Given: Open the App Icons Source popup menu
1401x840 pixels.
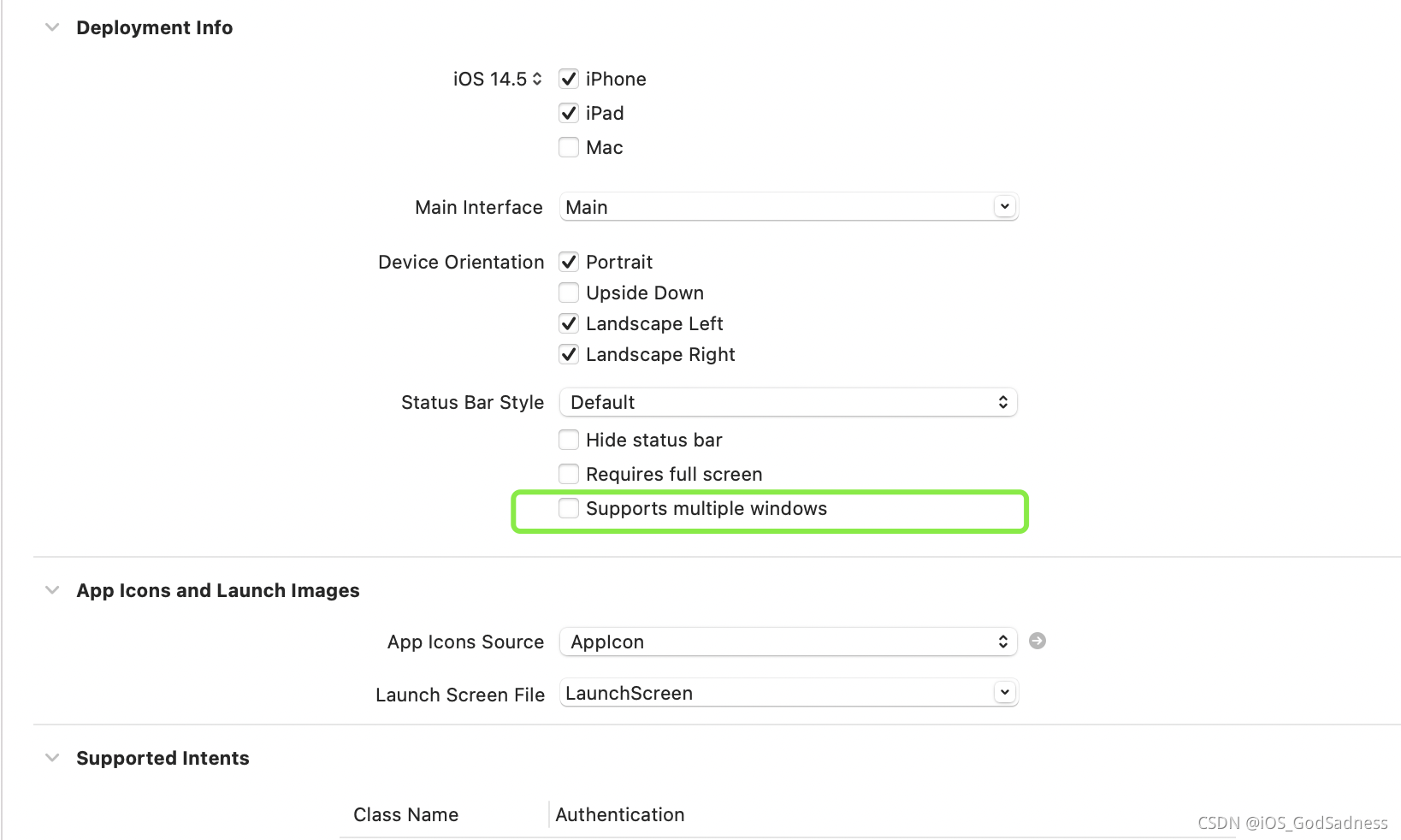Looking at the screenshot, I should [788, 642].
